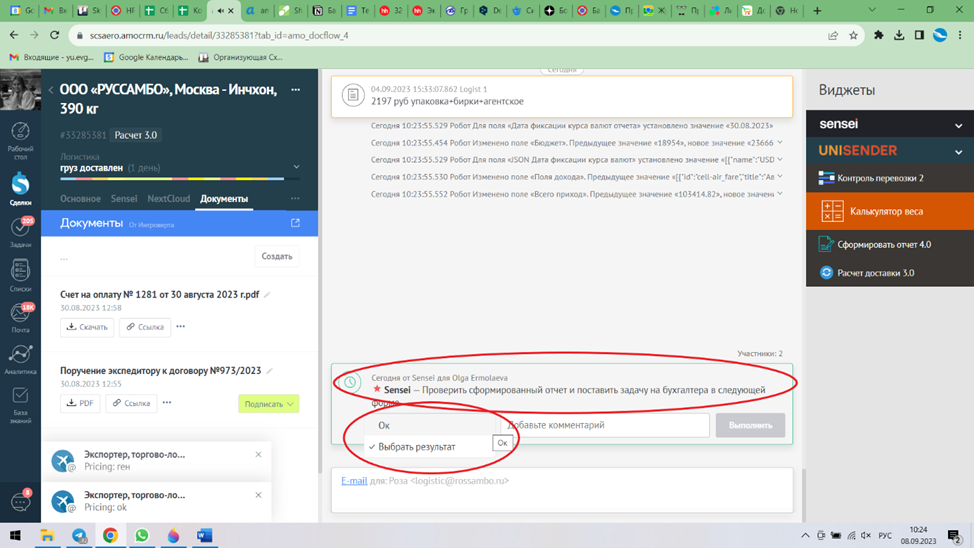This screenshot has width=974, height=548.
Task: Expand the pipeline stage 'груз доставлен' dropdown
Action: [296, 167]
